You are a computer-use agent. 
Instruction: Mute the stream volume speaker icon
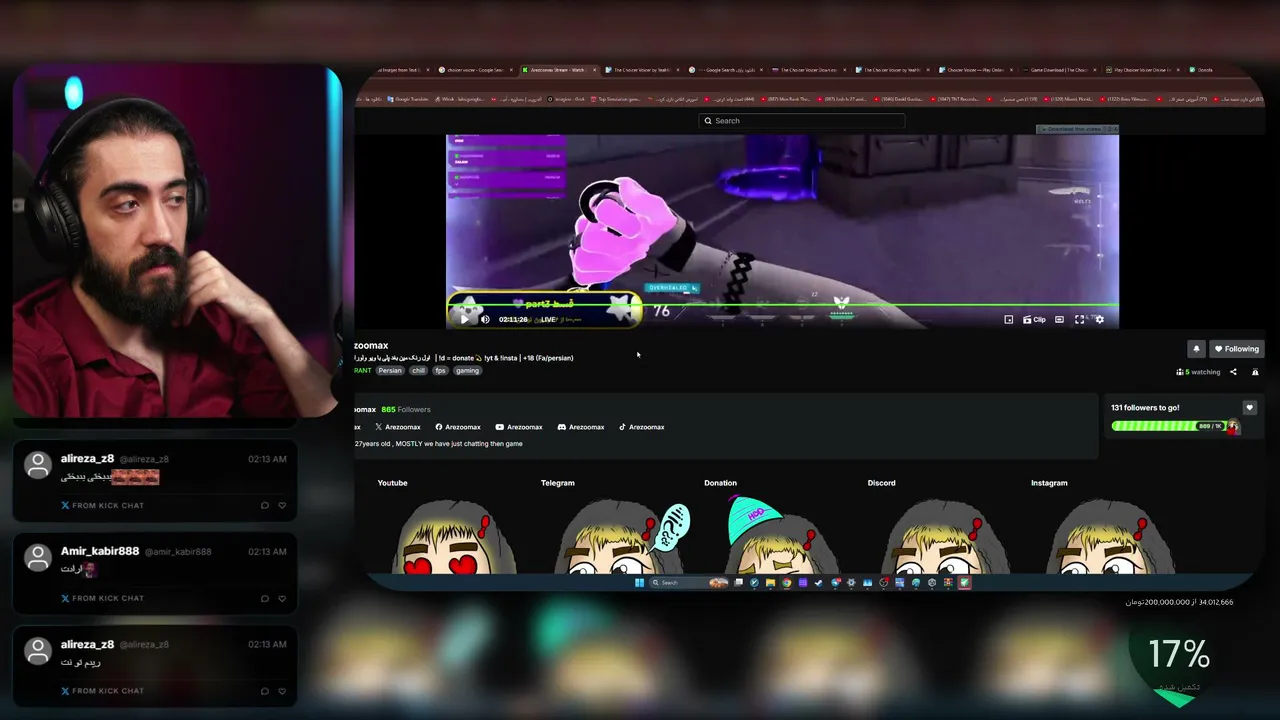pyautogui.click(x=485, y=319)
